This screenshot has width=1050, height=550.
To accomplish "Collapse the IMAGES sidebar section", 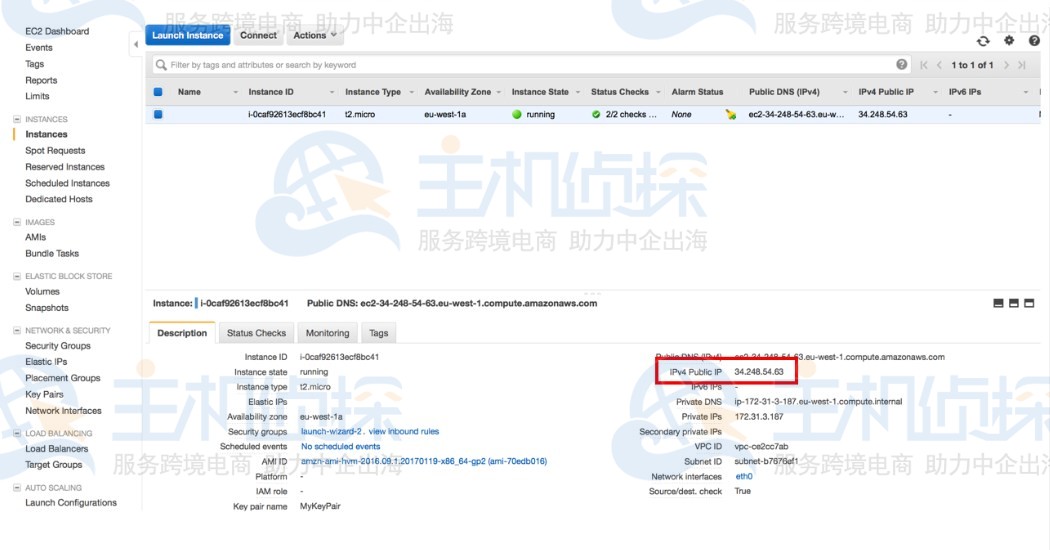I will pyautogui.click(x=17, y=222).
